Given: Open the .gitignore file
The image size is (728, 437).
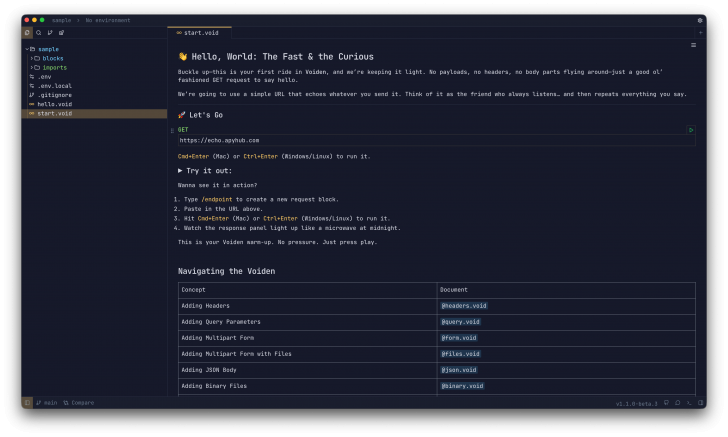Looking at the screenshot, I should 54,95.
